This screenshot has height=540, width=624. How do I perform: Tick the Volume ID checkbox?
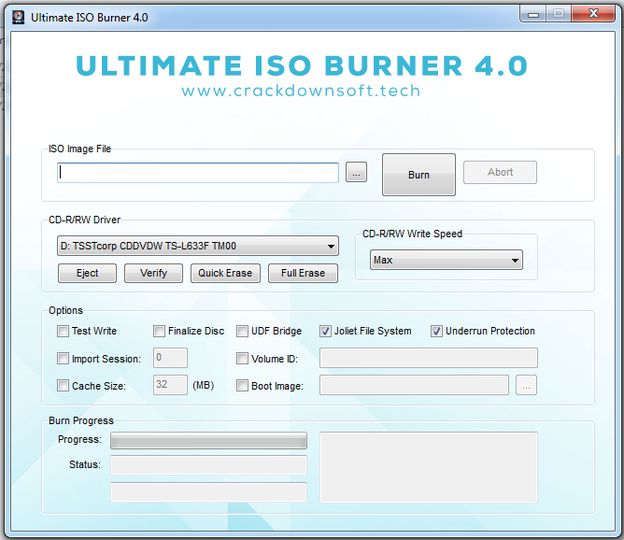click(242, 359)
